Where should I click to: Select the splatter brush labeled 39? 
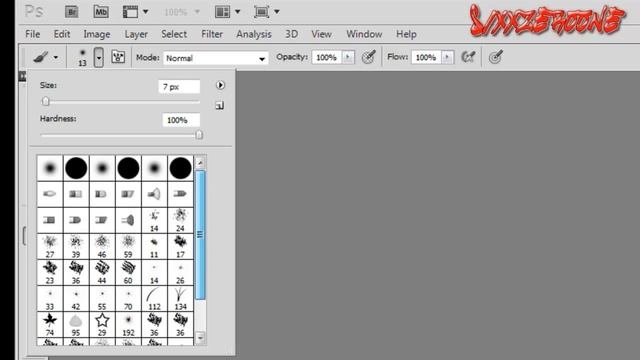click(76, 247)
